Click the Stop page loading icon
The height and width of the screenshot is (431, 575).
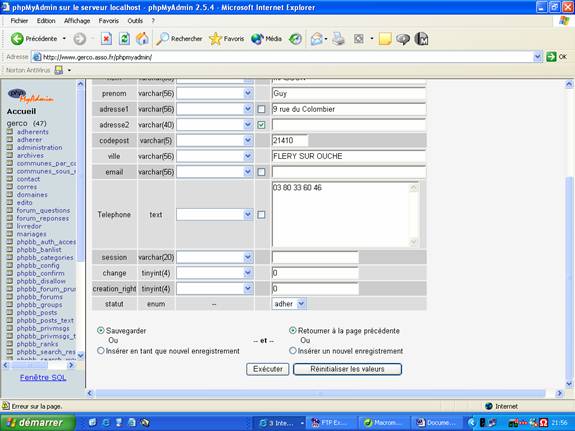[106, 39]
